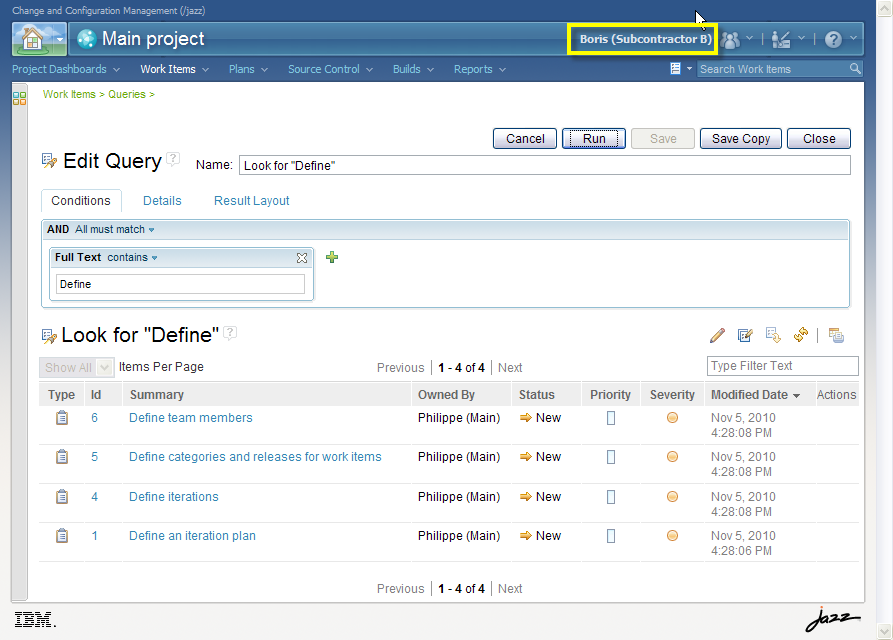
Task: Click magnifier icon in Search Work Items
Action: click(855, 69)
